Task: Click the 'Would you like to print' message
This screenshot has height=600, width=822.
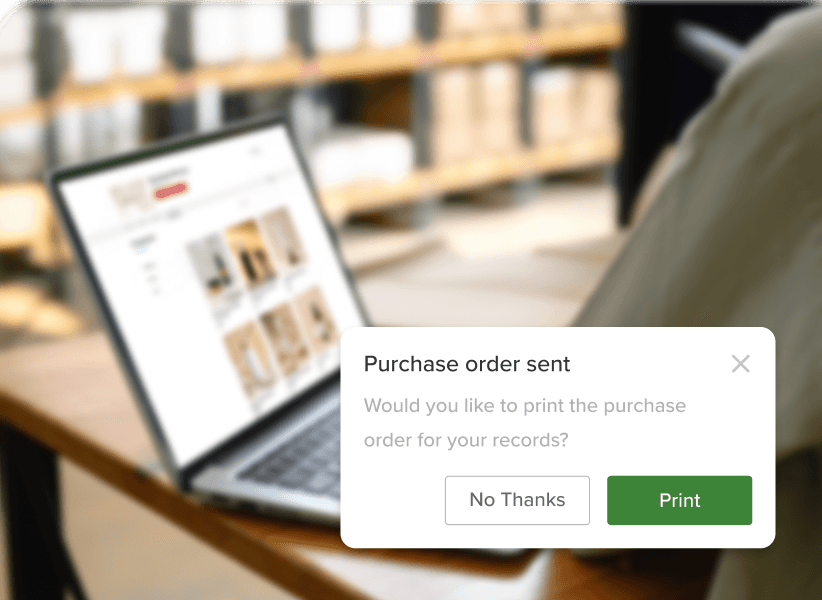Action: coord(525,406)
